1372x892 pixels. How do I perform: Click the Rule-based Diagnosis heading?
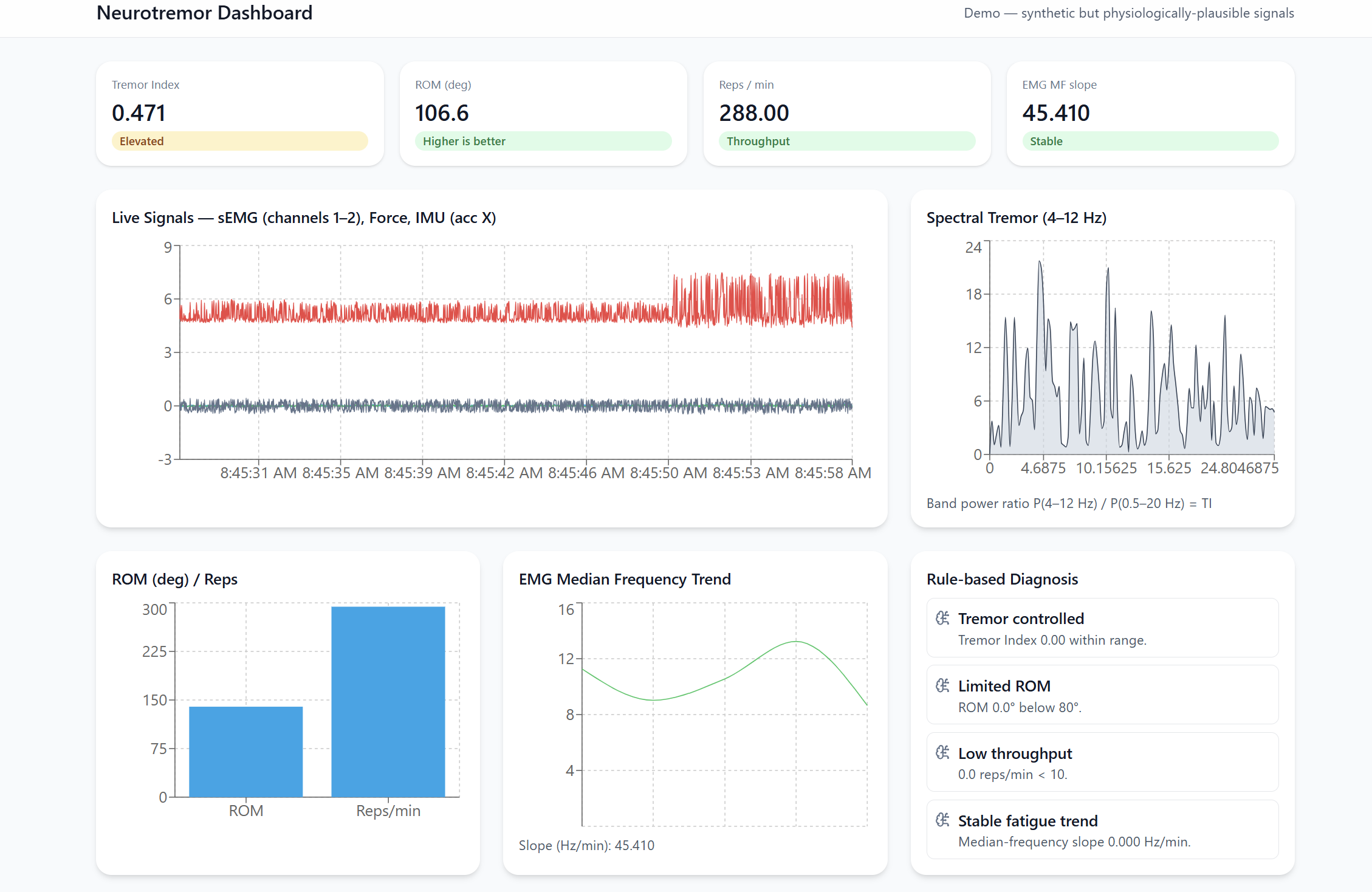[1002, 579]
